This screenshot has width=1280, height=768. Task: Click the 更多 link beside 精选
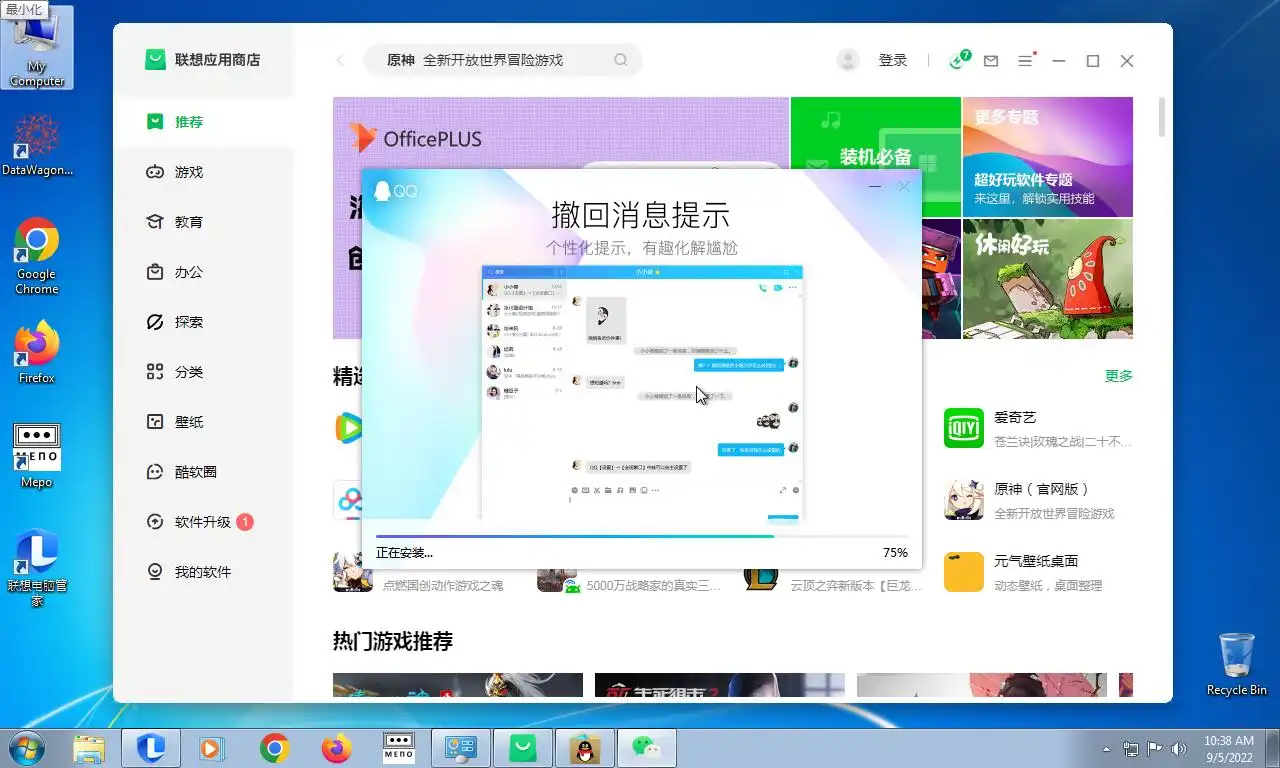click(1119, 376)
